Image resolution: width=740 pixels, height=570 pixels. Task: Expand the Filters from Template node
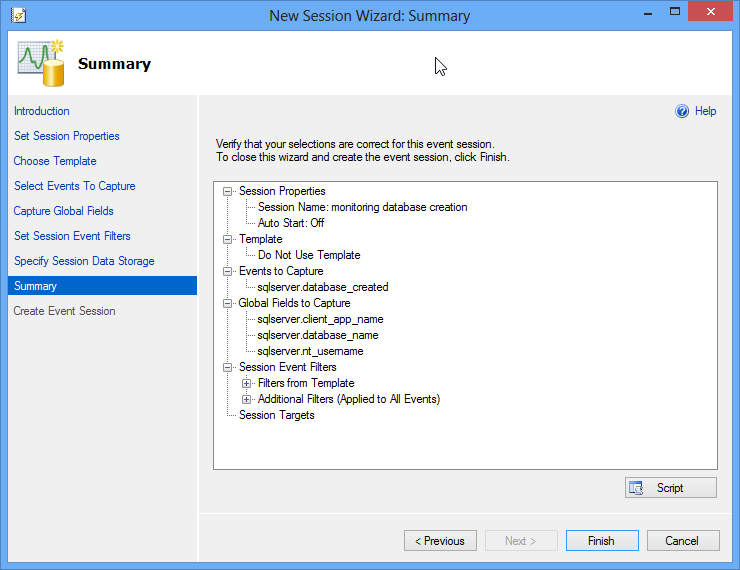coord(247,383)
